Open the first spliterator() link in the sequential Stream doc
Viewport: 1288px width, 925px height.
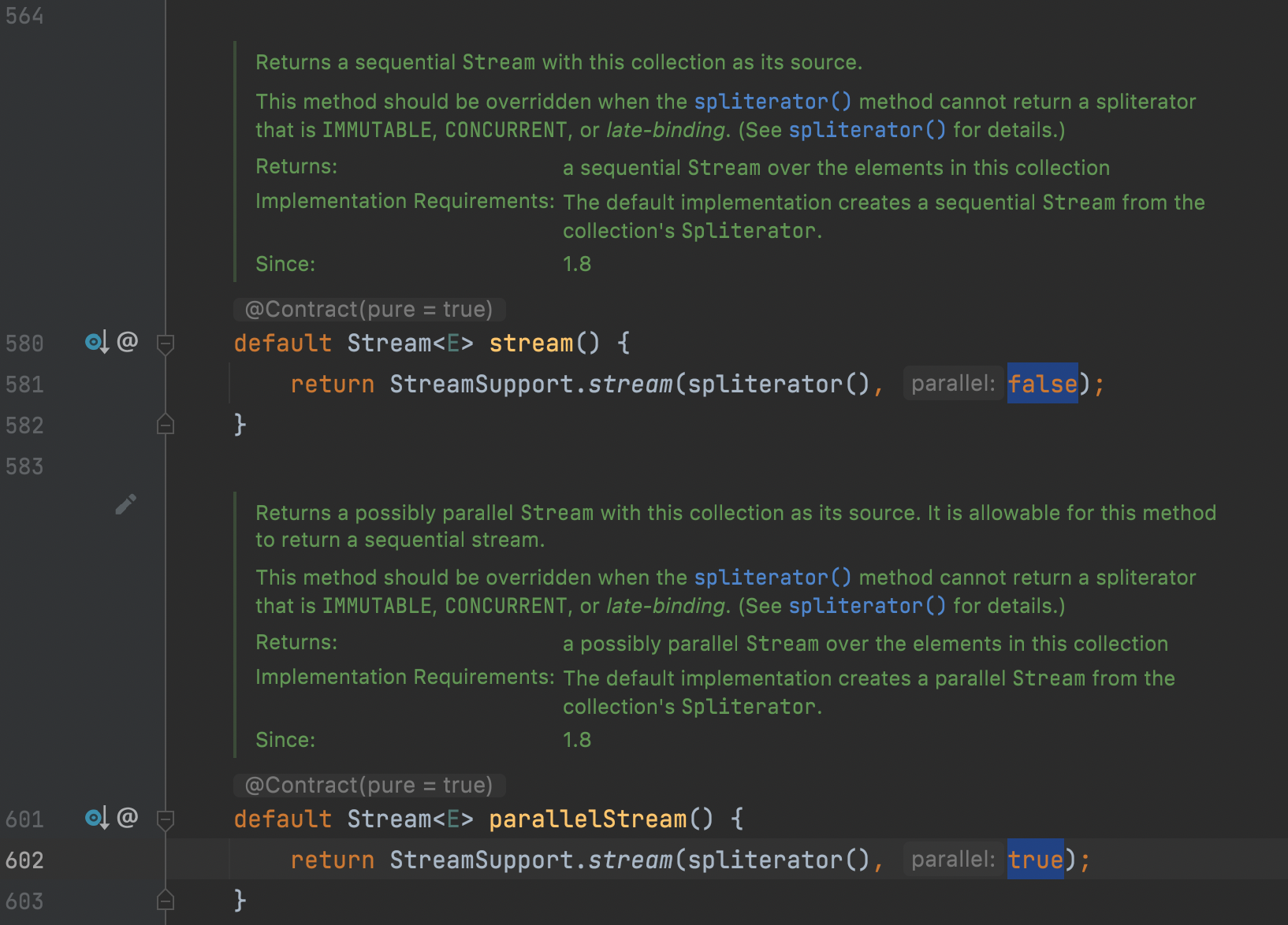click(772, 102)
